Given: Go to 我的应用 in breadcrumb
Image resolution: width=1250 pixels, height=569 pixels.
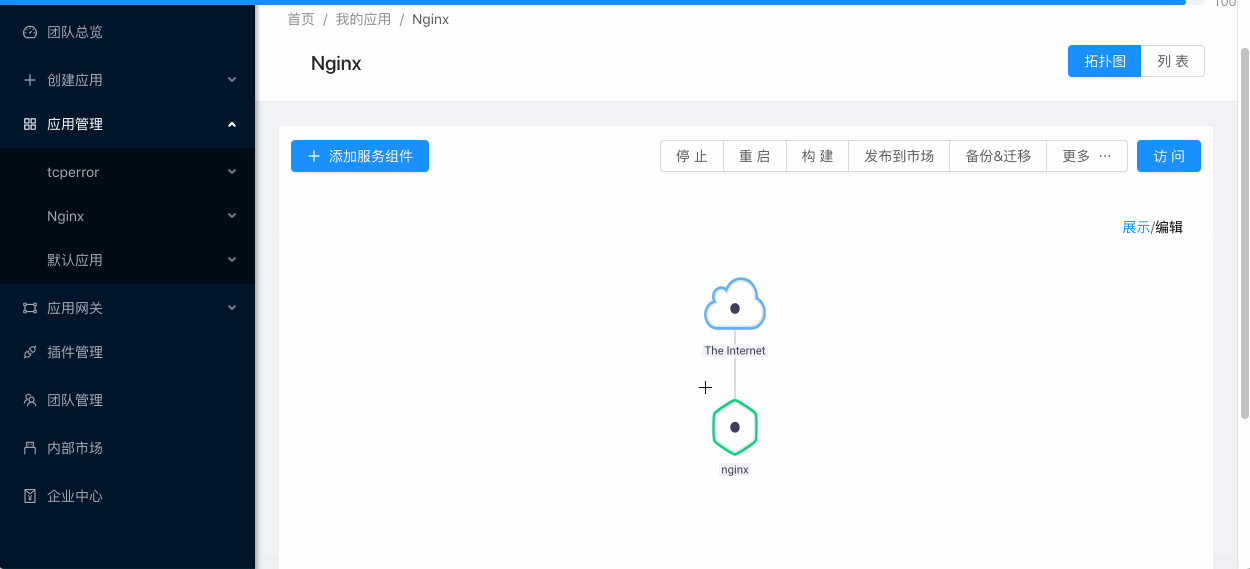Looking at the screenshot, I should click(x=363, y=19).
